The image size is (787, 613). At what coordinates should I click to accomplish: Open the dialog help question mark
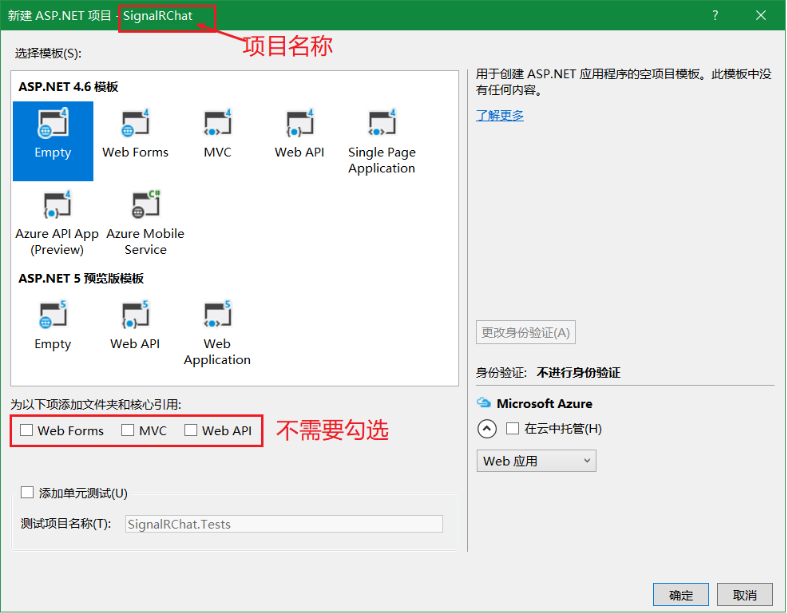(x=715, y=16)
